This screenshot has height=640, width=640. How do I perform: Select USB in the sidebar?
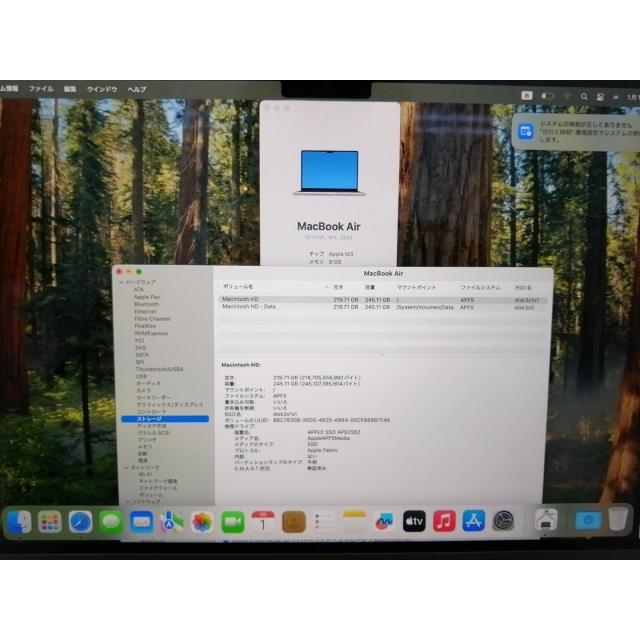click(141, 376)
